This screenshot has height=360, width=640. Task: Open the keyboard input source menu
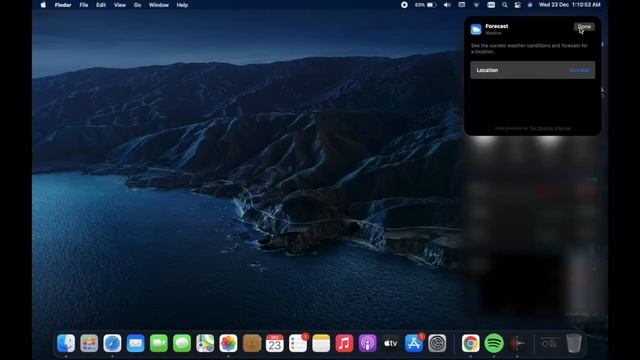point(491,5)
